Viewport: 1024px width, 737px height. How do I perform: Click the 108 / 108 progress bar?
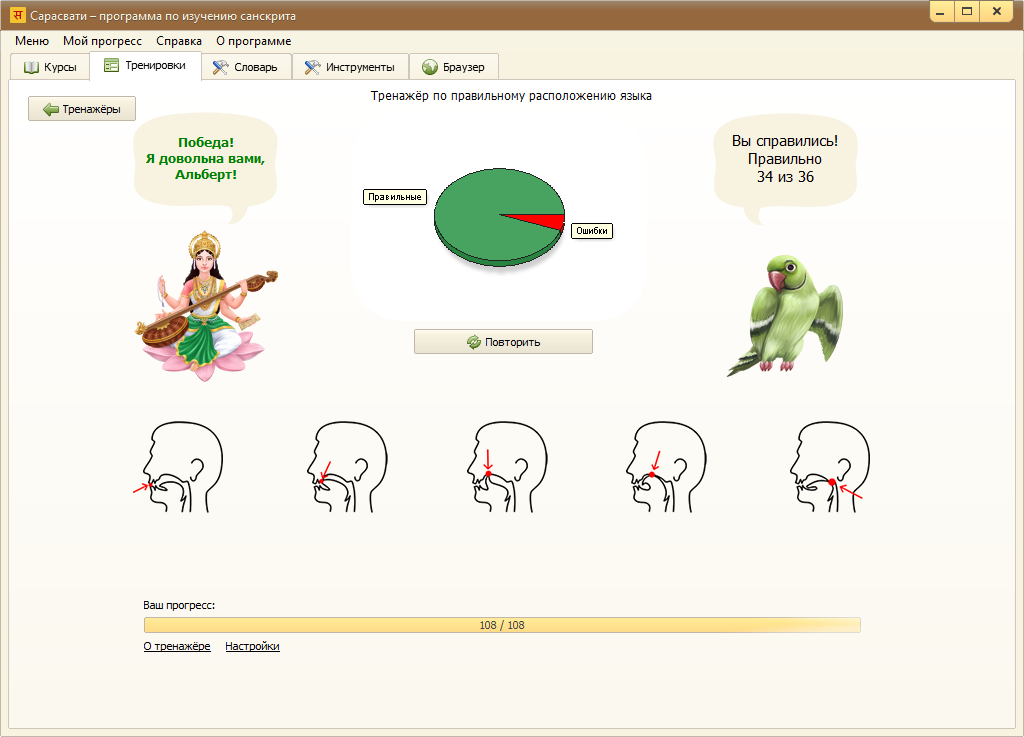click(x=502, y=625)
